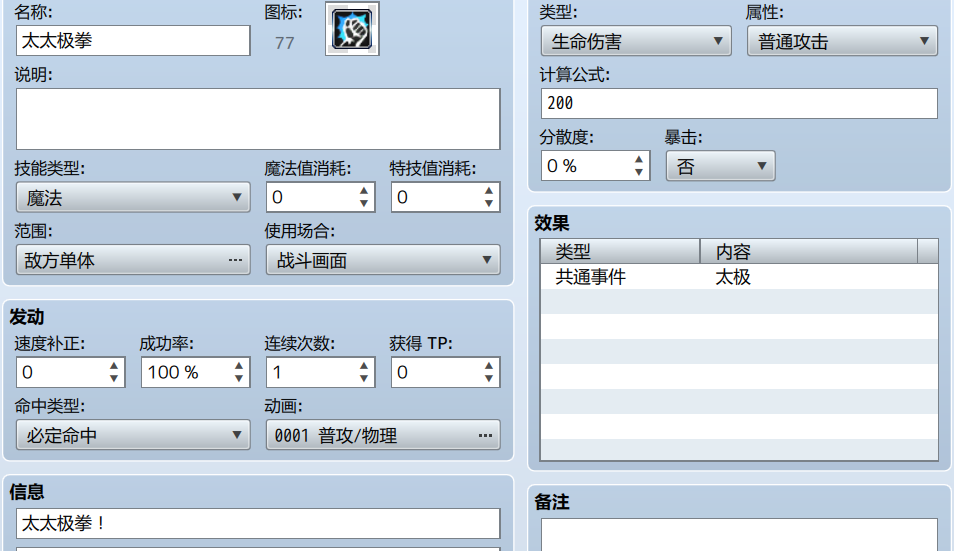Click the 计算公式 field containing 200
Screen dimensions: 954x551
(739, 103)
